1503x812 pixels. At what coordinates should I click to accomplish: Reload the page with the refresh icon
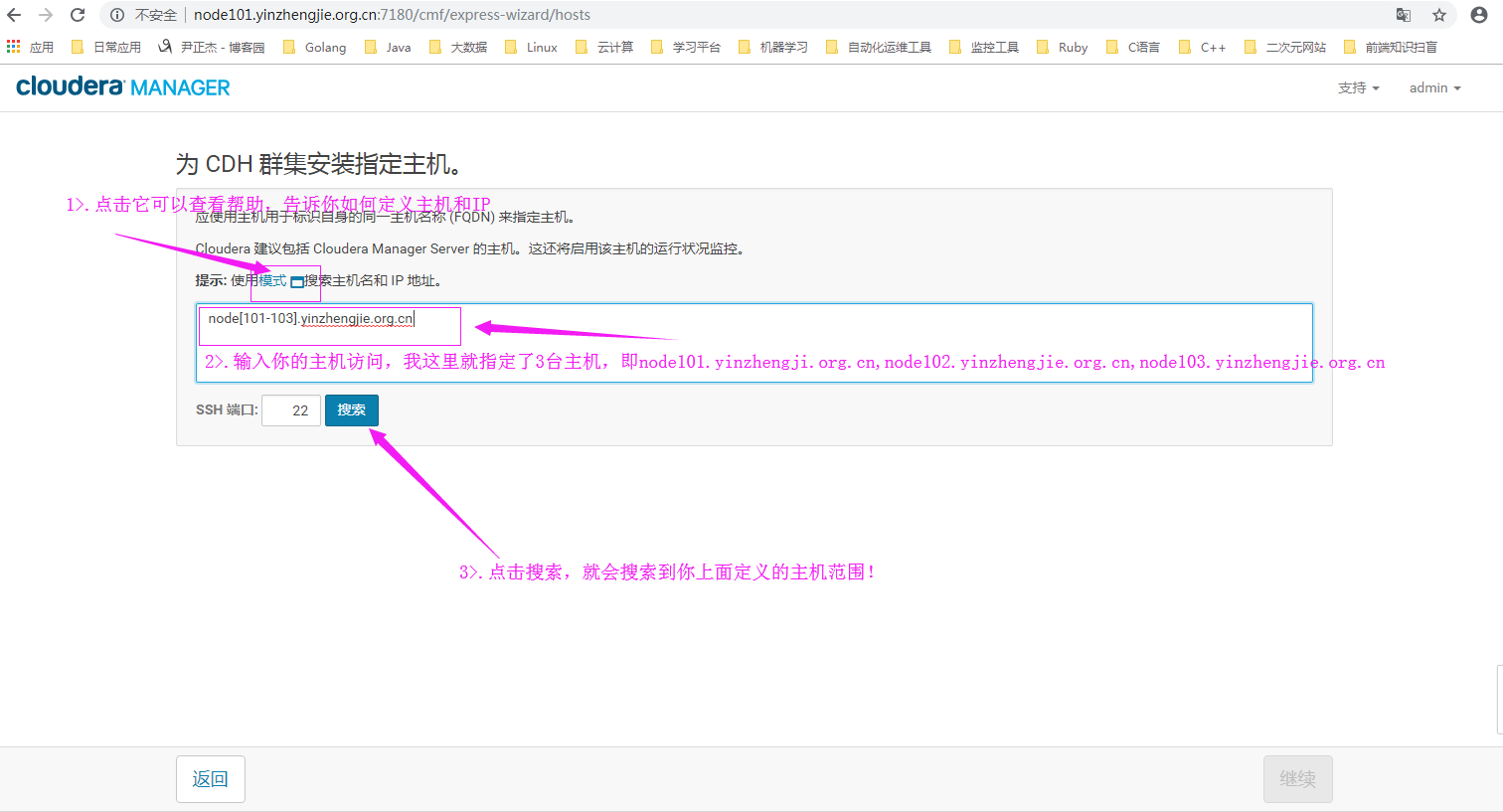coord(78,15)
